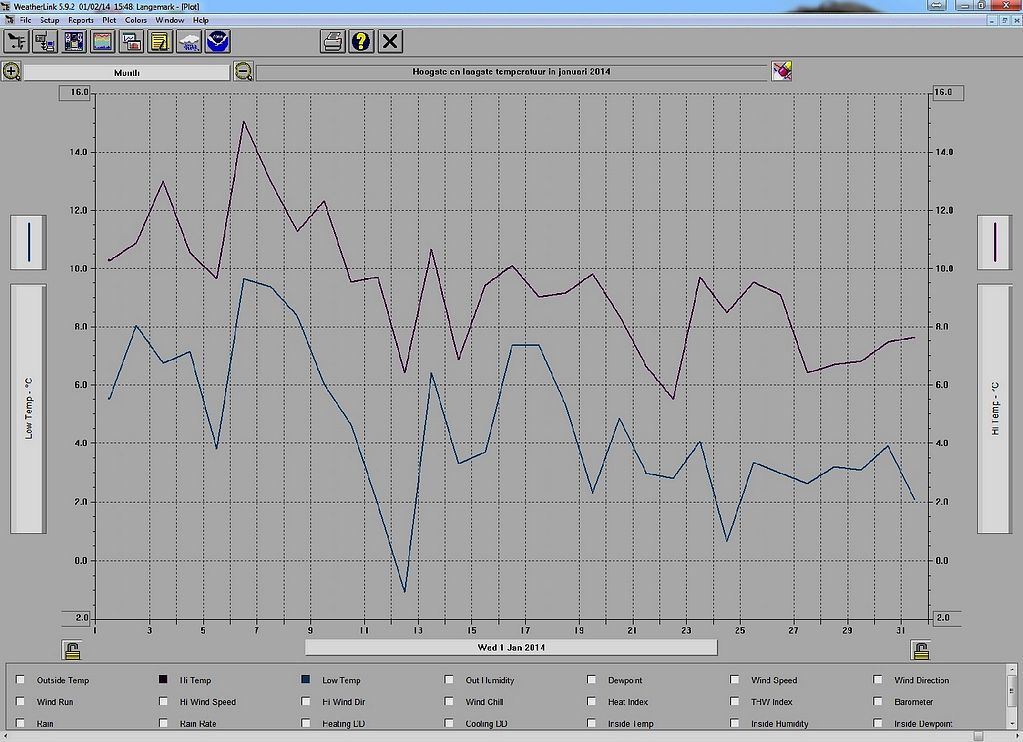This screenshot has height=742, width=1023.
Task: Click the NOAA logo toolbar icon
Action: [218, 41]
